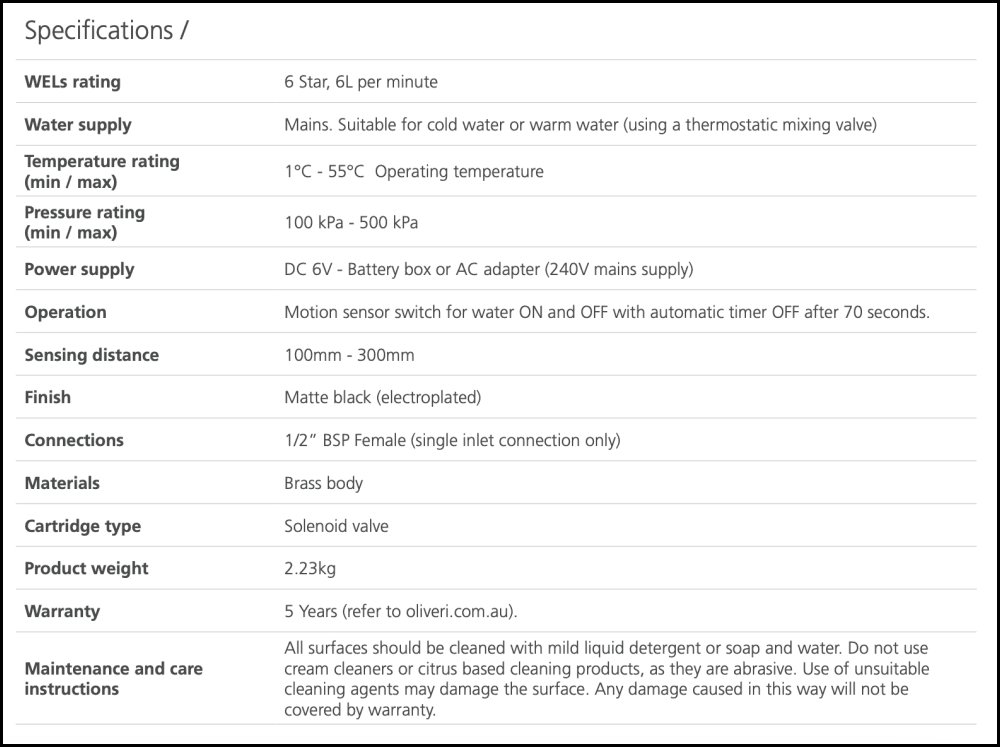
Task: Click the Matte black (electroplated) finish value
Action: coord(382,397)
